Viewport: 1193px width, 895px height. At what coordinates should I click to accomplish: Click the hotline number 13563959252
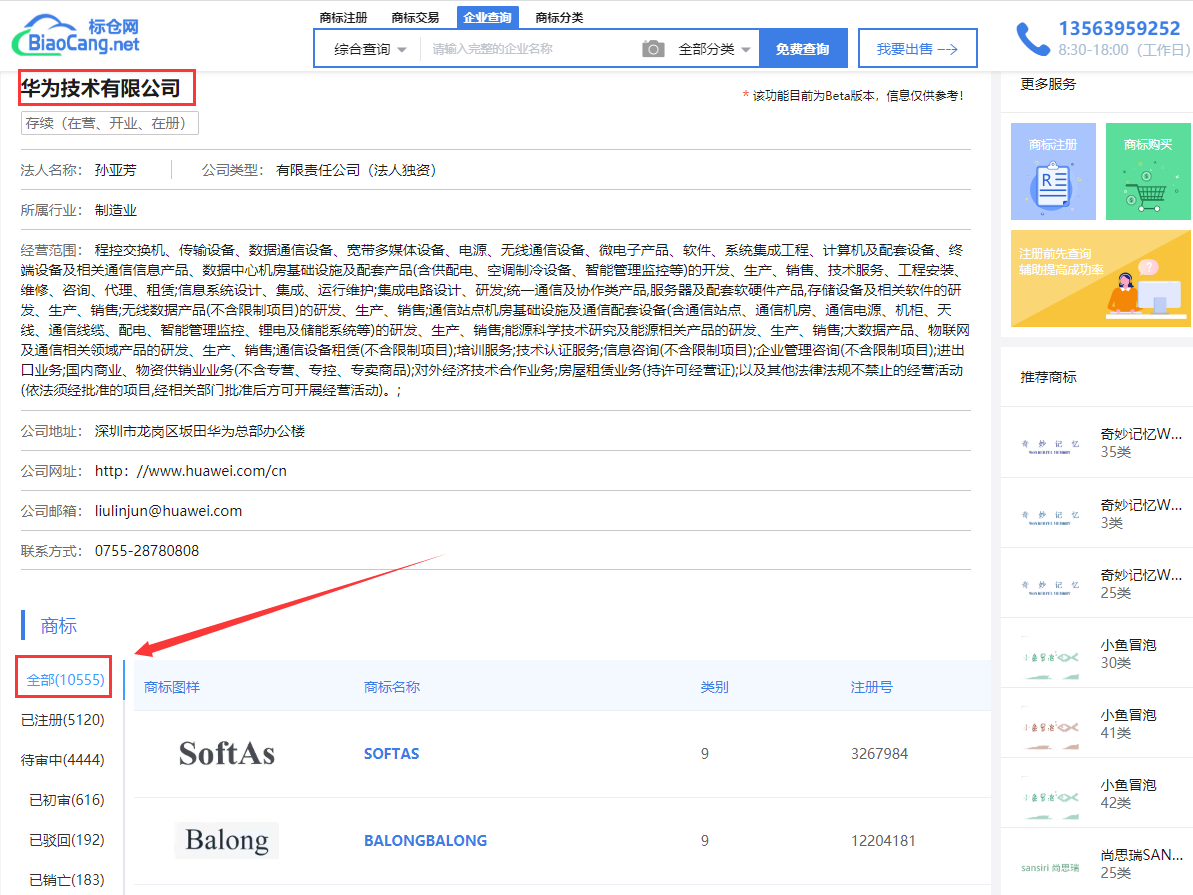[1119, 28]
